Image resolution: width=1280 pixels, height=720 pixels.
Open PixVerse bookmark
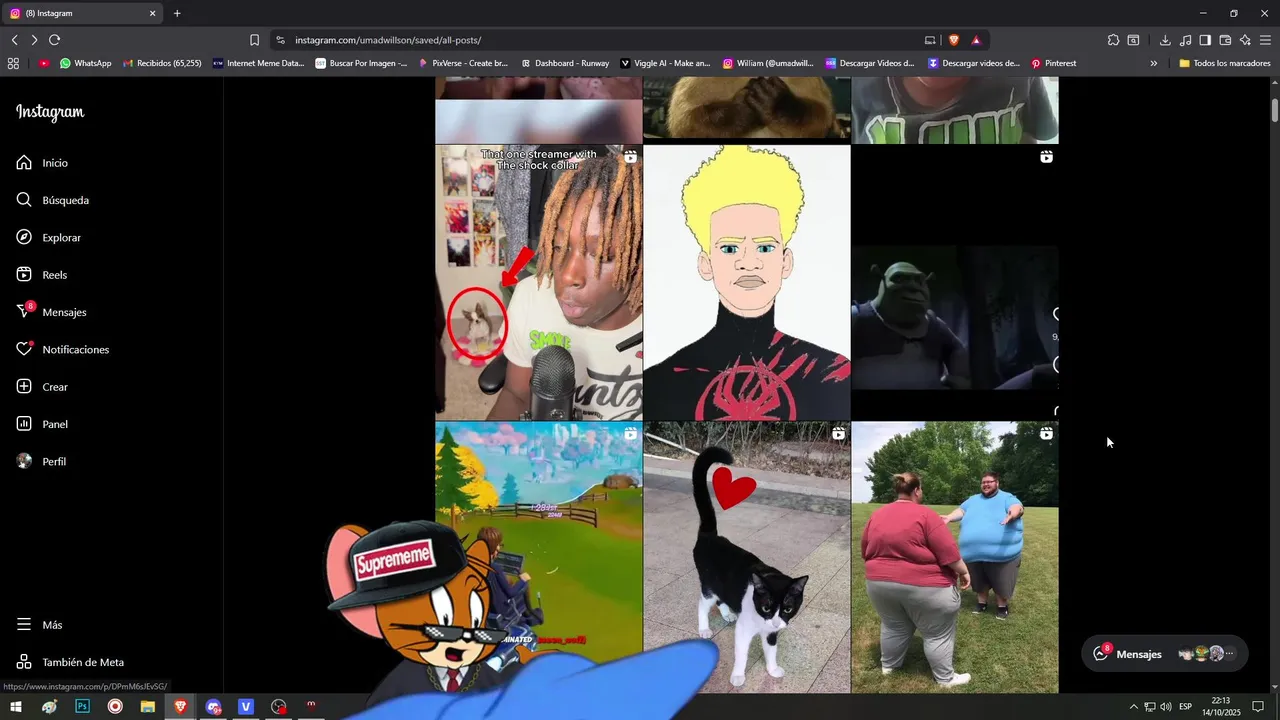463,63
